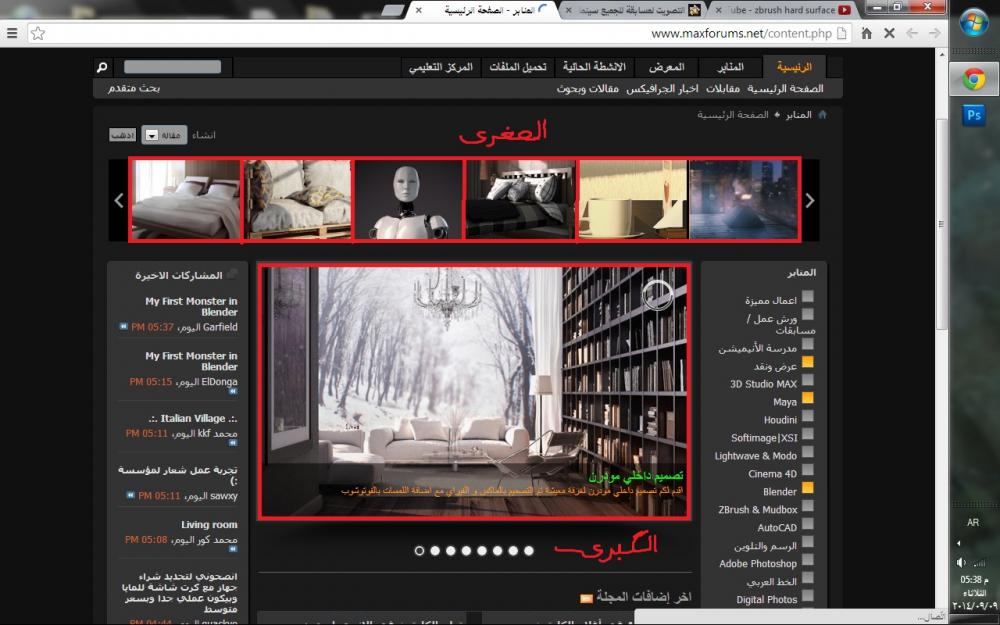Screen dimensions: 1000x625
Task: Open Photoshop from the taskbar
Action: (x=974, y=115)
